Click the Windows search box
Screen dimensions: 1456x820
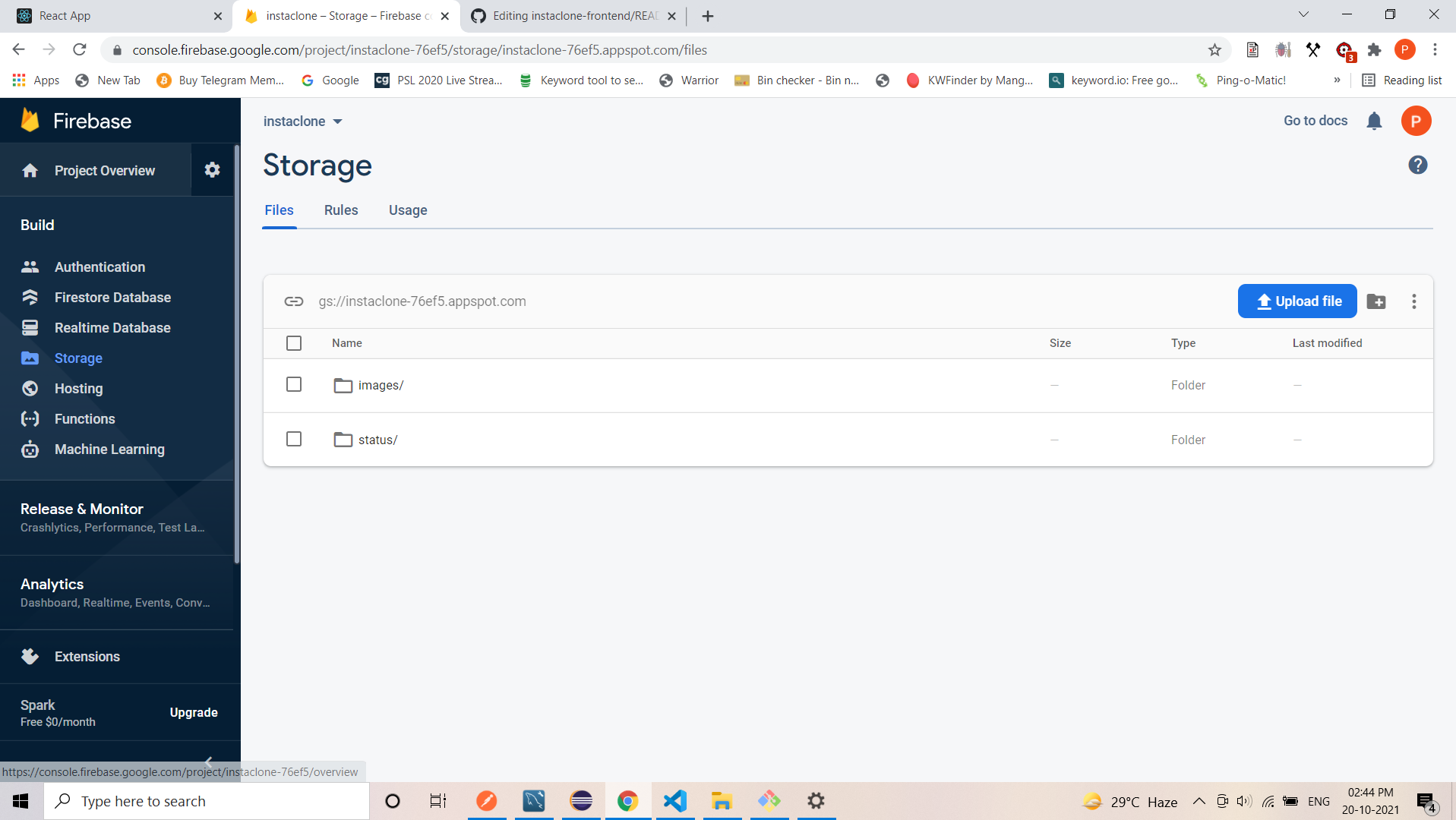pyautogui.click(x=207, y=801)
